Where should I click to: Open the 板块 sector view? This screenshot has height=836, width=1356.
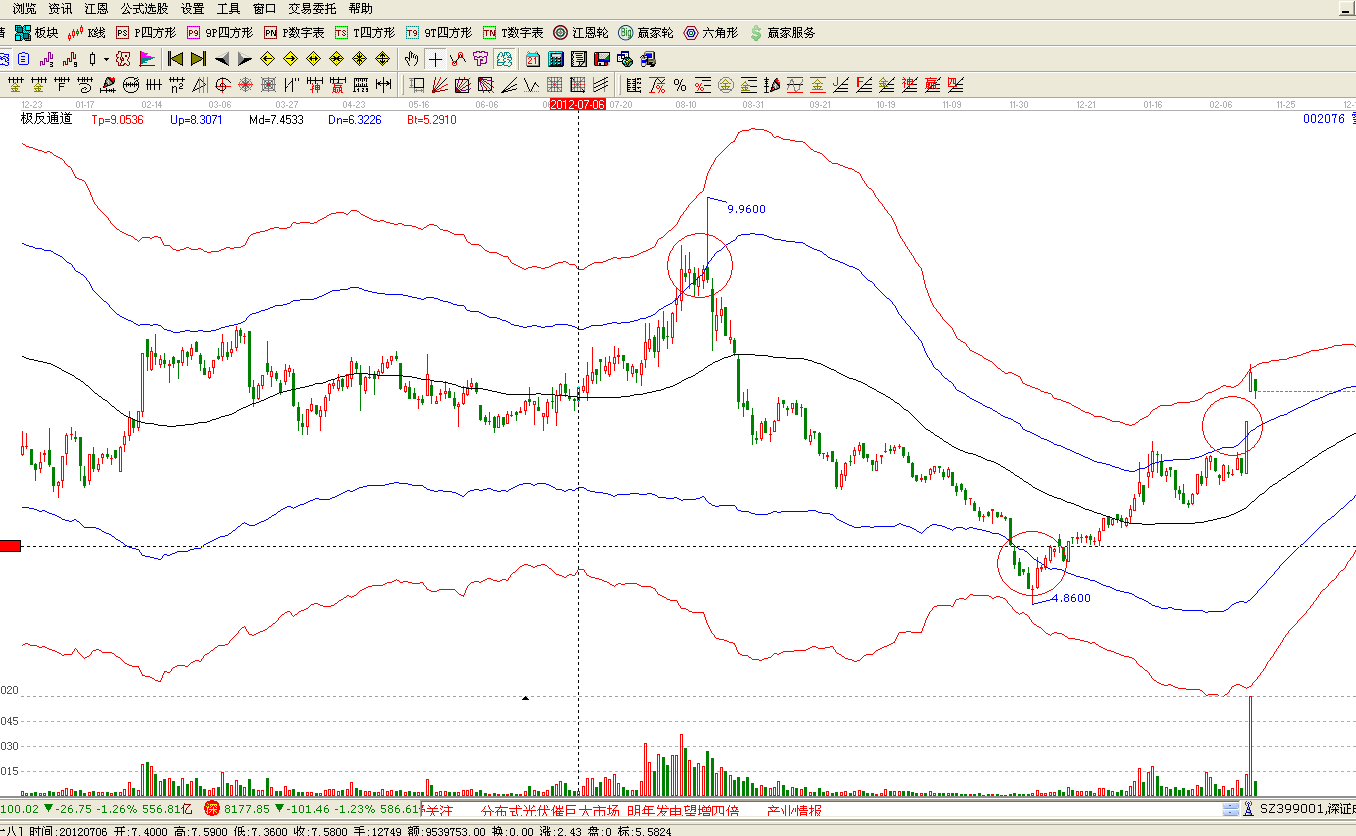click(36, 33)
